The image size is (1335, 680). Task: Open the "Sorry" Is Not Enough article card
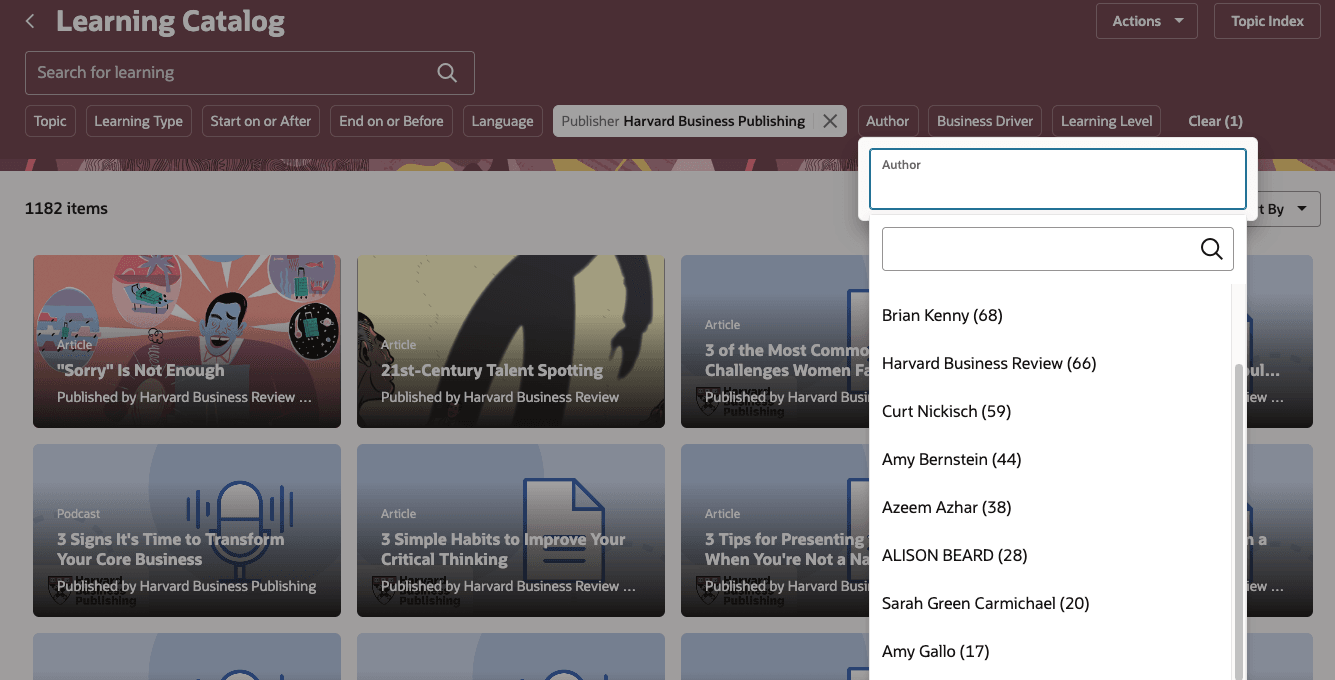pyautogui.click(x=187, y=341)
